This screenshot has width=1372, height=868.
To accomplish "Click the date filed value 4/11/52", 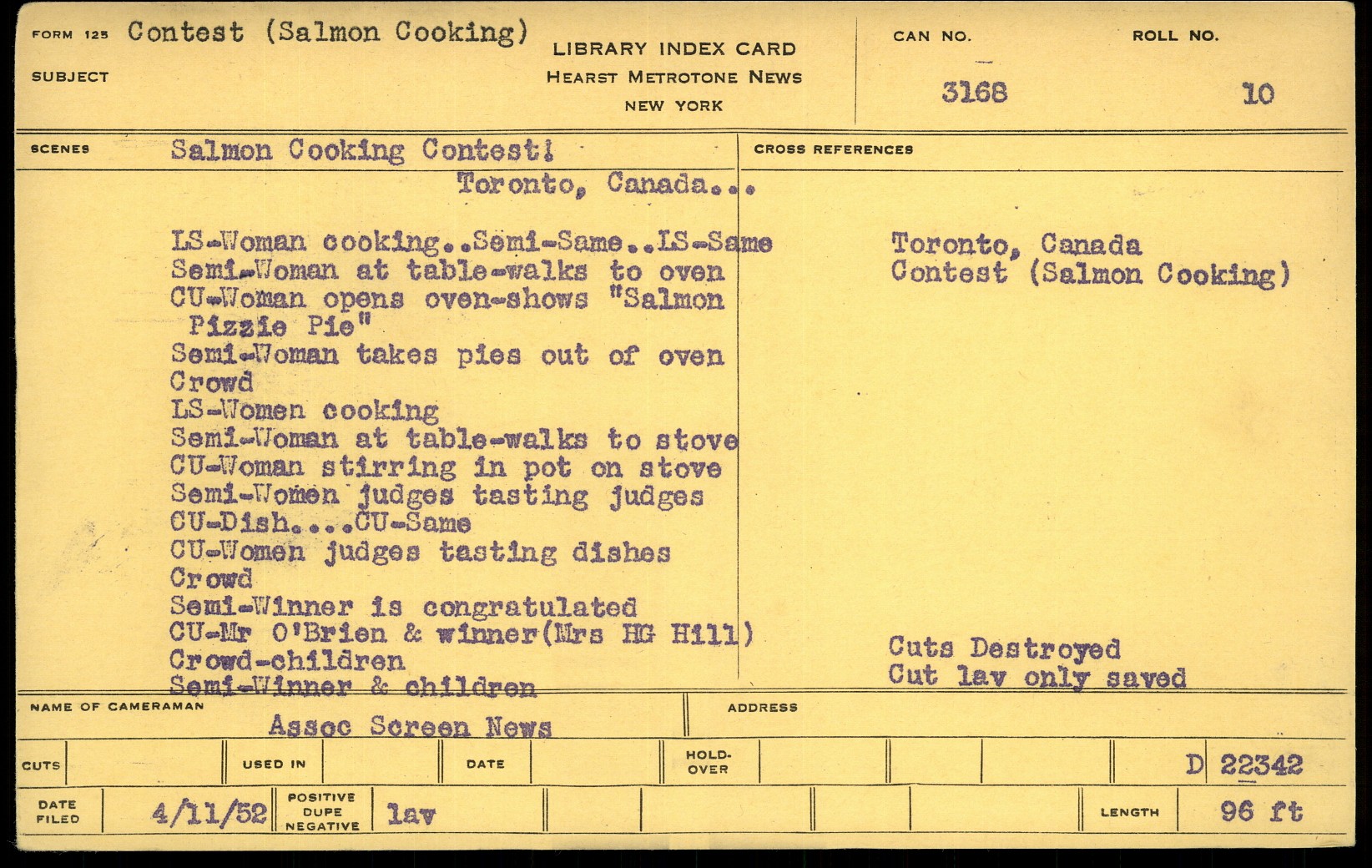I will pyautogui.click(x=209, y=812).
